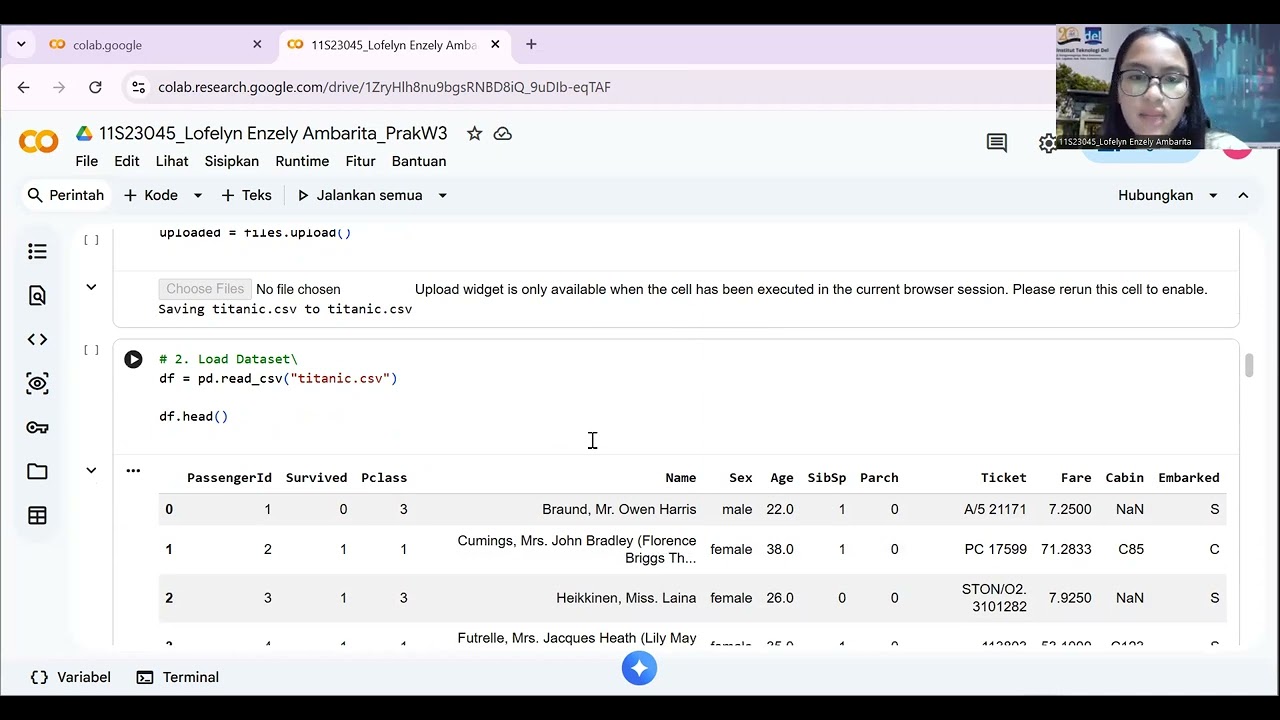Collapse the upload cell output

click(91, 288)
